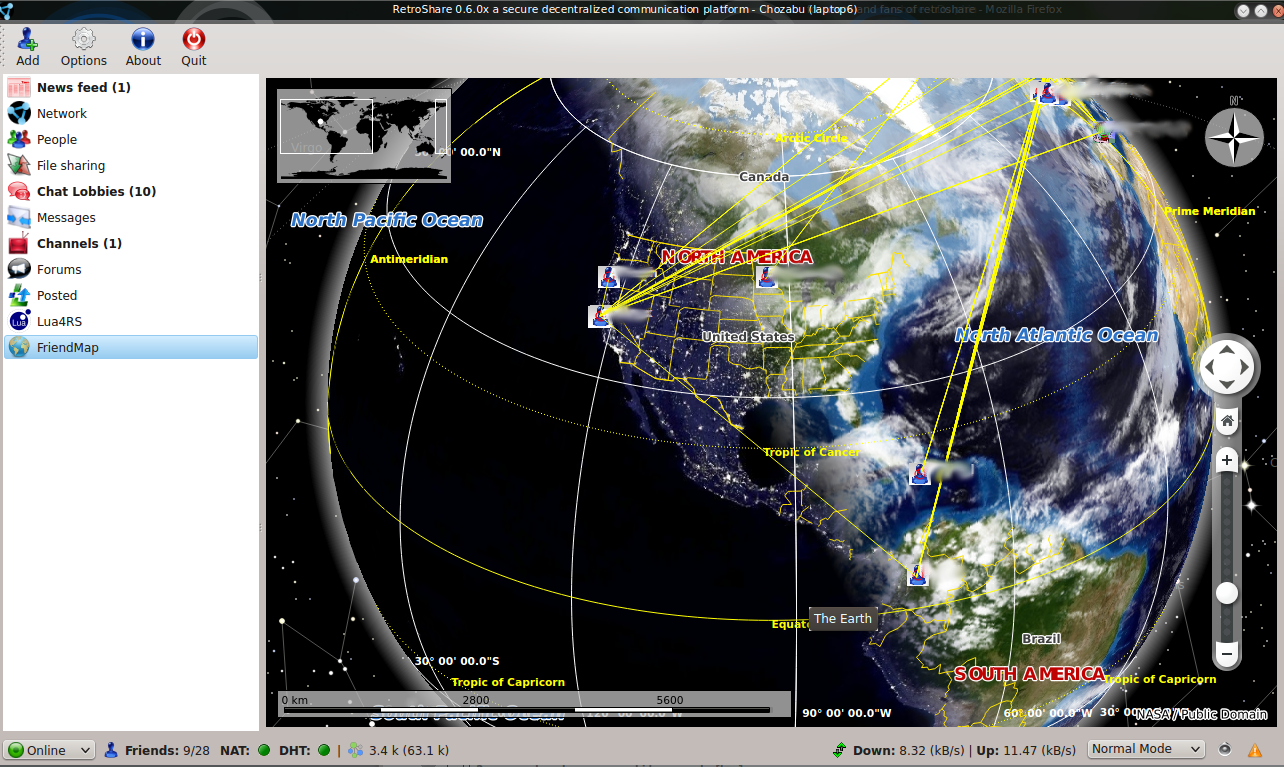Click the warning triangle in the status bar
1284x767 pixels.
point(1256,749)
